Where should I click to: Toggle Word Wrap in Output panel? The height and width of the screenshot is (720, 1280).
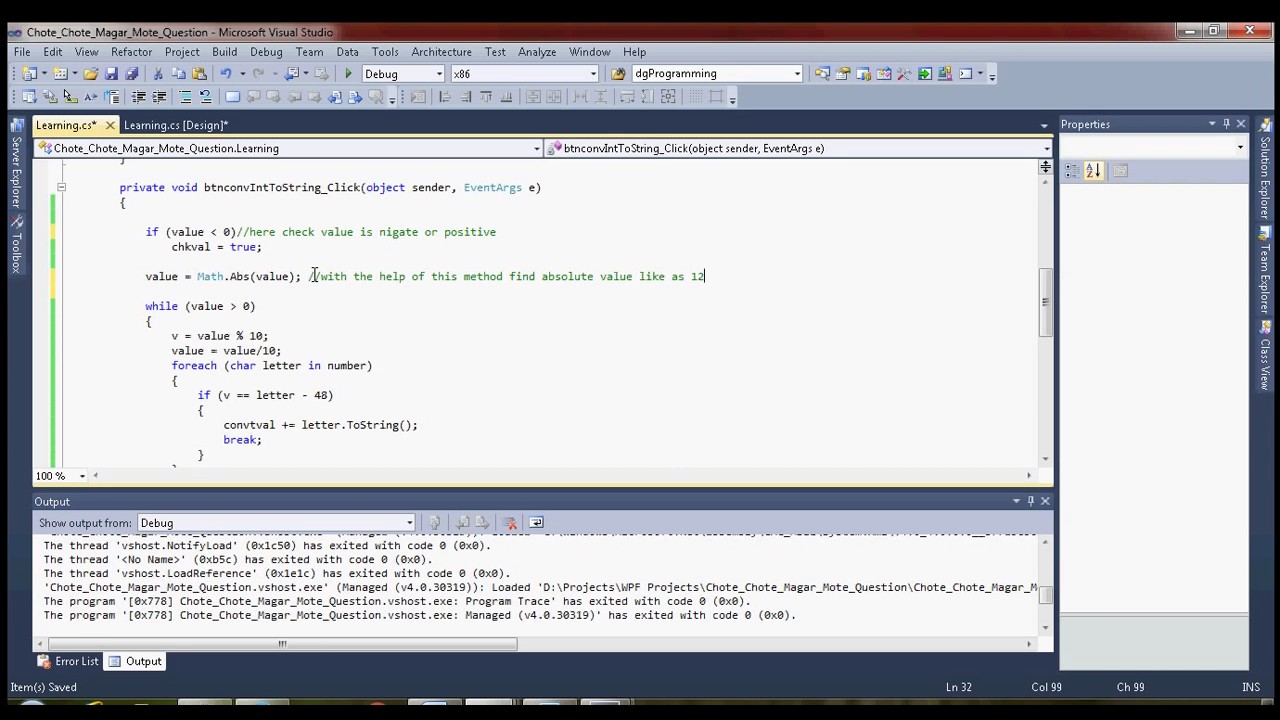pos(536,522)
